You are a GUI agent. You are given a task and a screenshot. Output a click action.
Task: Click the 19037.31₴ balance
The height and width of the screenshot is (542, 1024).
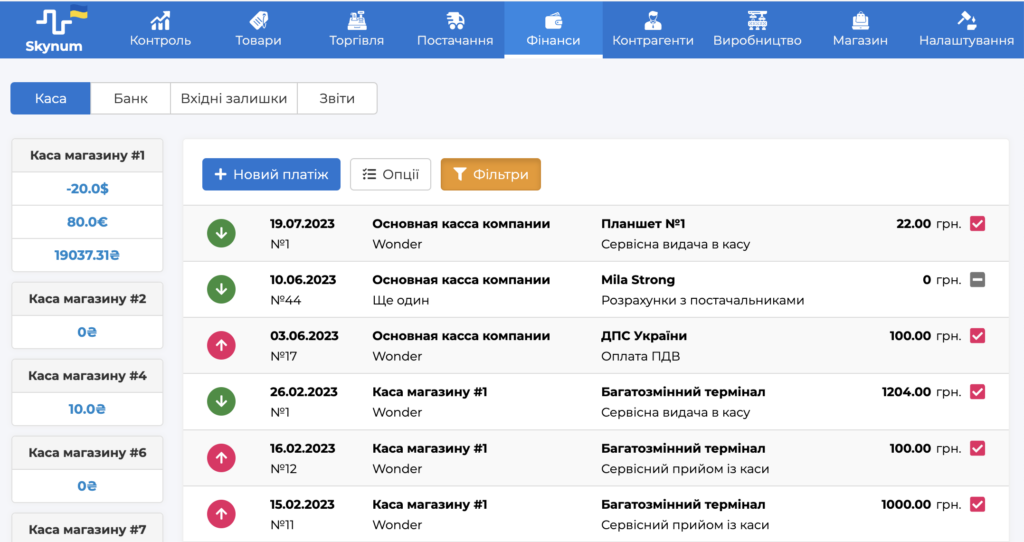[88, 255]
